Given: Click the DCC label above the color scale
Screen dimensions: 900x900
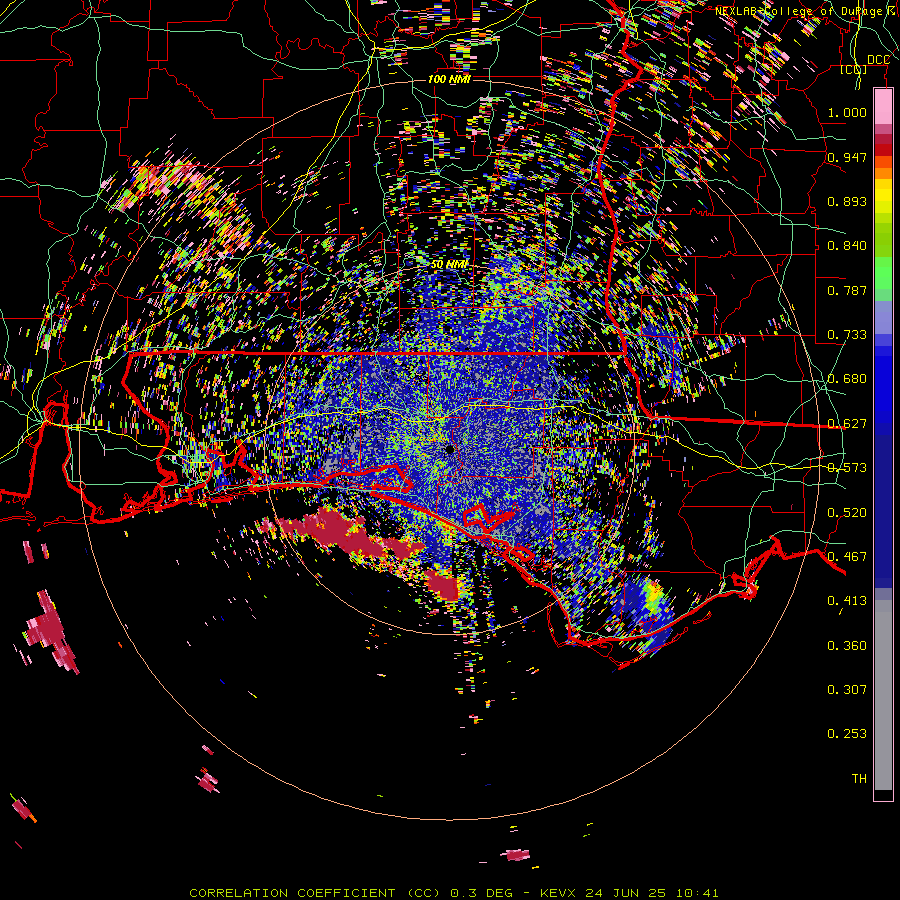Looking at the screenshot, I should pos(878,60).
